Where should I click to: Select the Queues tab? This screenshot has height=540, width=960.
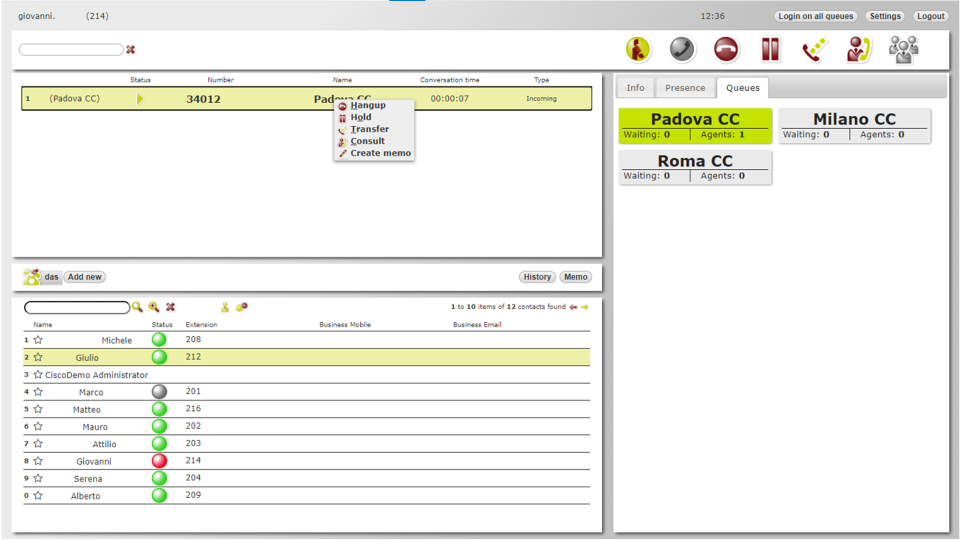(743, 88)
